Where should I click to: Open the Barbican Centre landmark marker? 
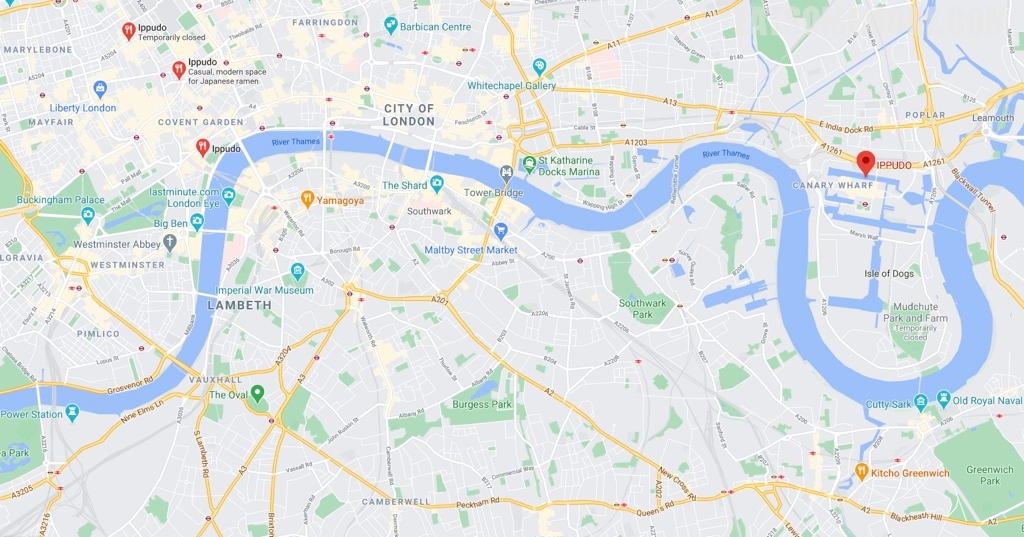[391, 26]
